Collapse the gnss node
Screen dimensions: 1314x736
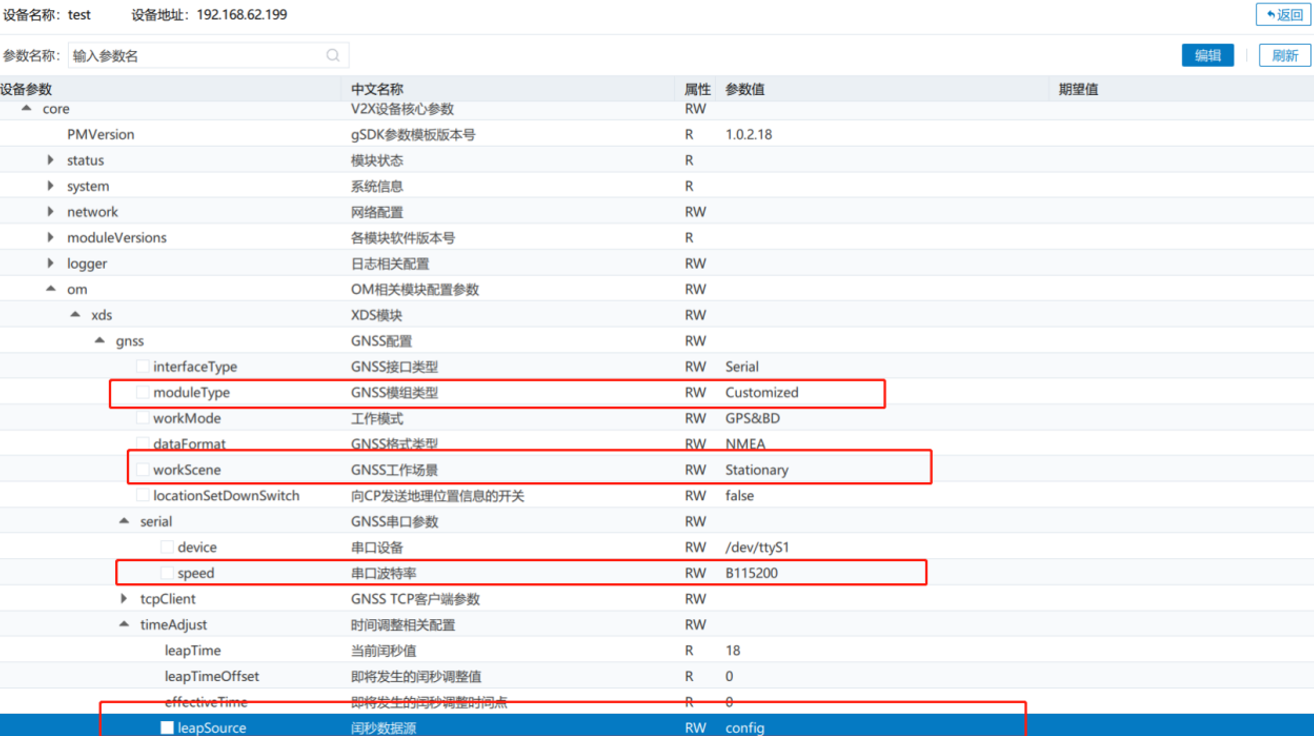[100, 341]
